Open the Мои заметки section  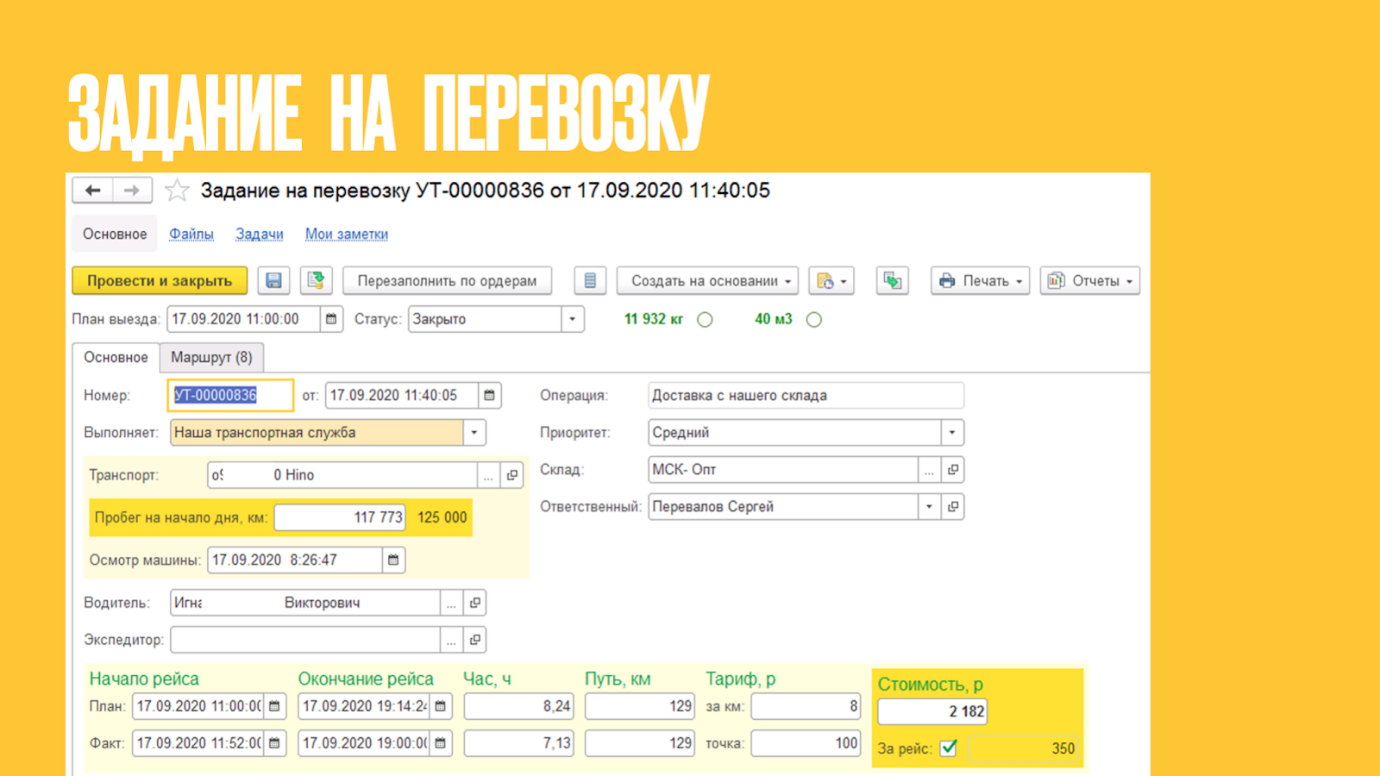pyautogui.click(x=346, y=234)
